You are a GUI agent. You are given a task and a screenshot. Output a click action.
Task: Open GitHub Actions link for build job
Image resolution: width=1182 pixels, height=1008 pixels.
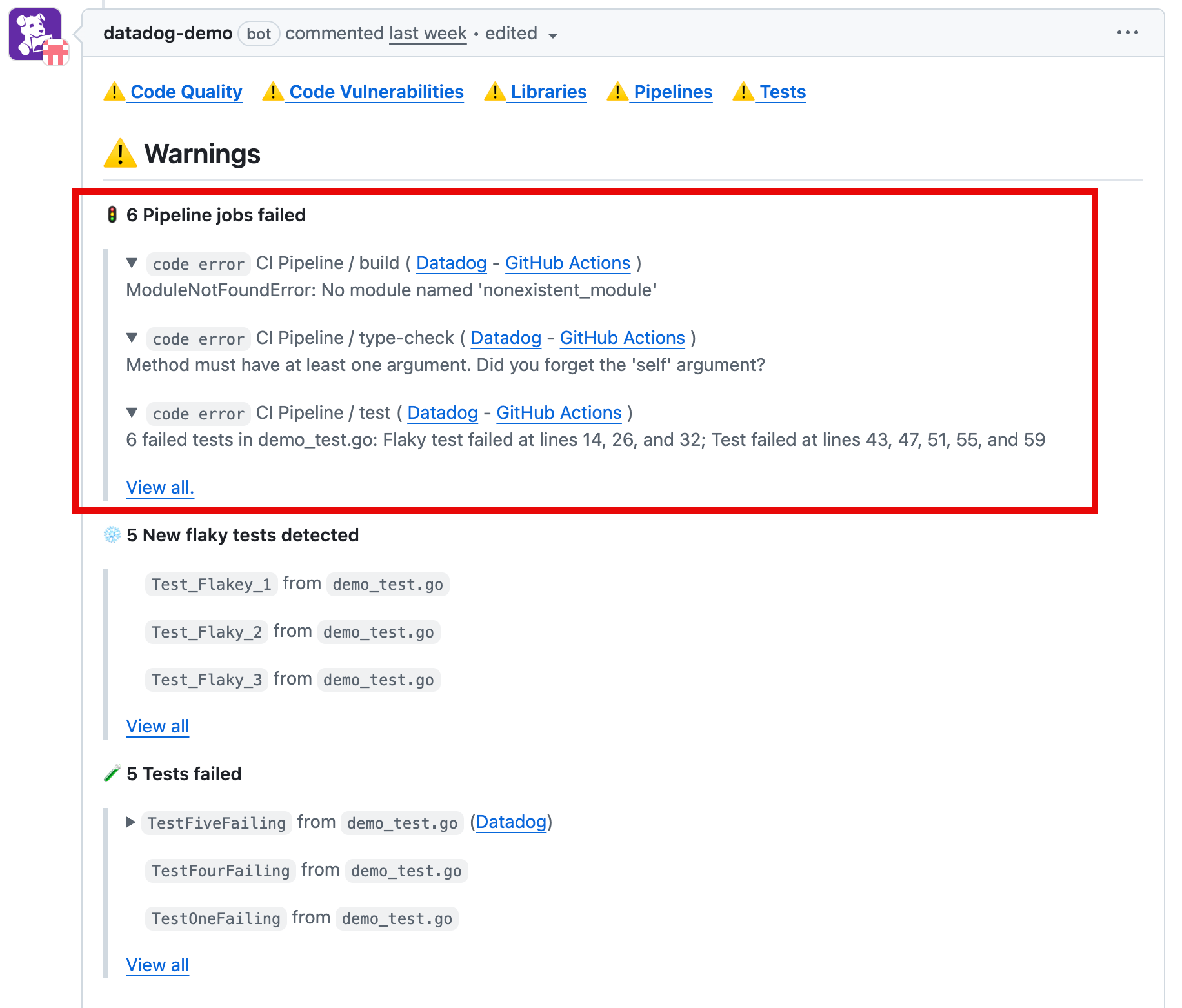coord(568,263)
